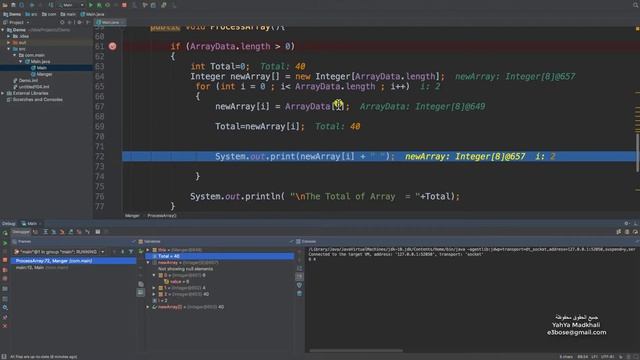Expand the newArray[i] watch node
The height and width of the screenshot is (360, 640).
tap(148, 307)
